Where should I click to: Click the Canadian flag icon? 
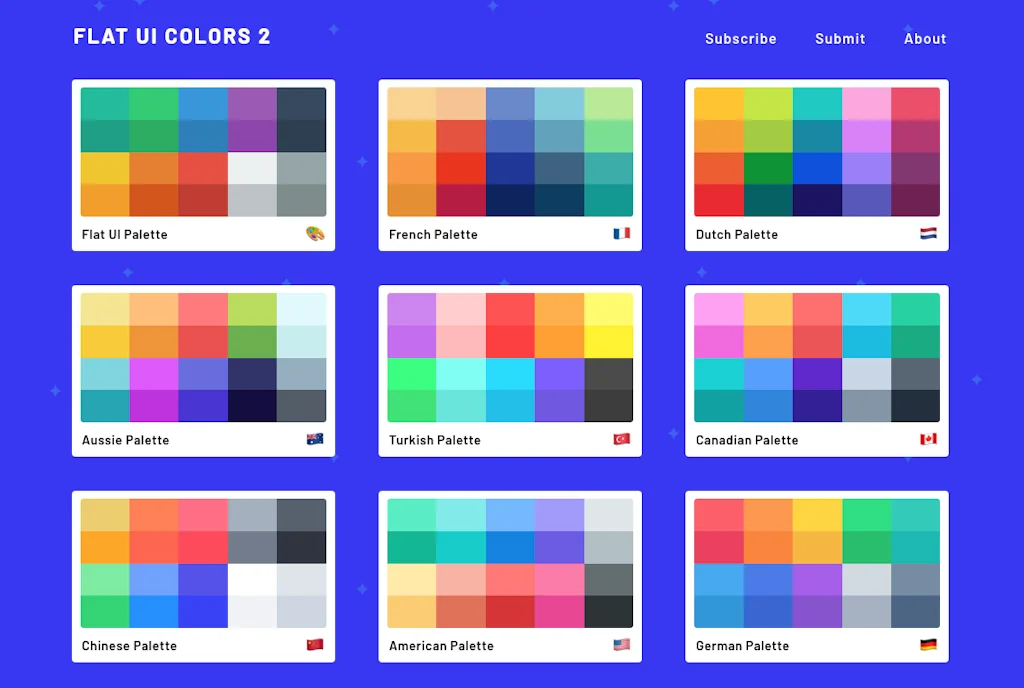929,439
